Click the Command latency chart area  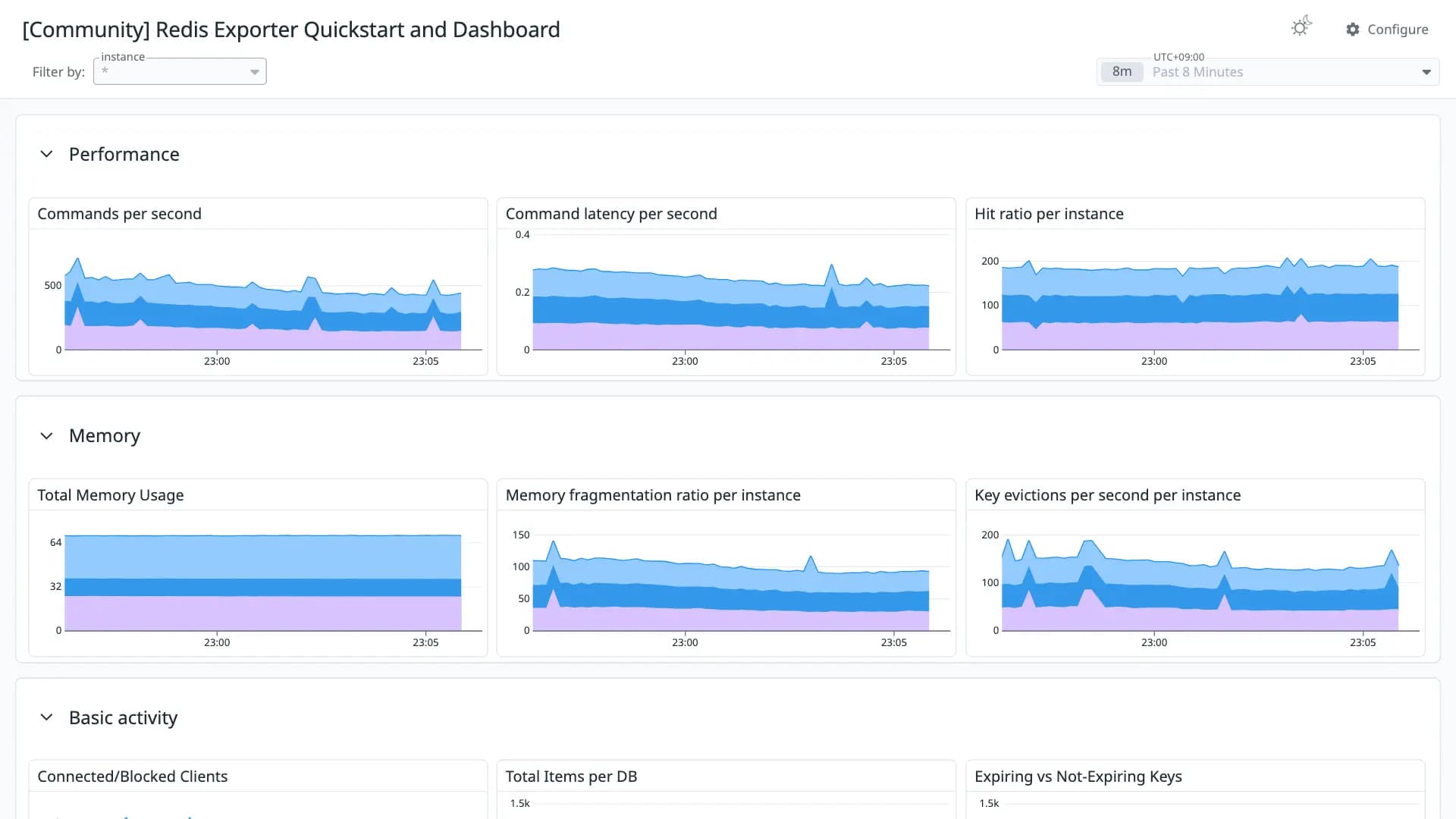(x=731, y=307)
